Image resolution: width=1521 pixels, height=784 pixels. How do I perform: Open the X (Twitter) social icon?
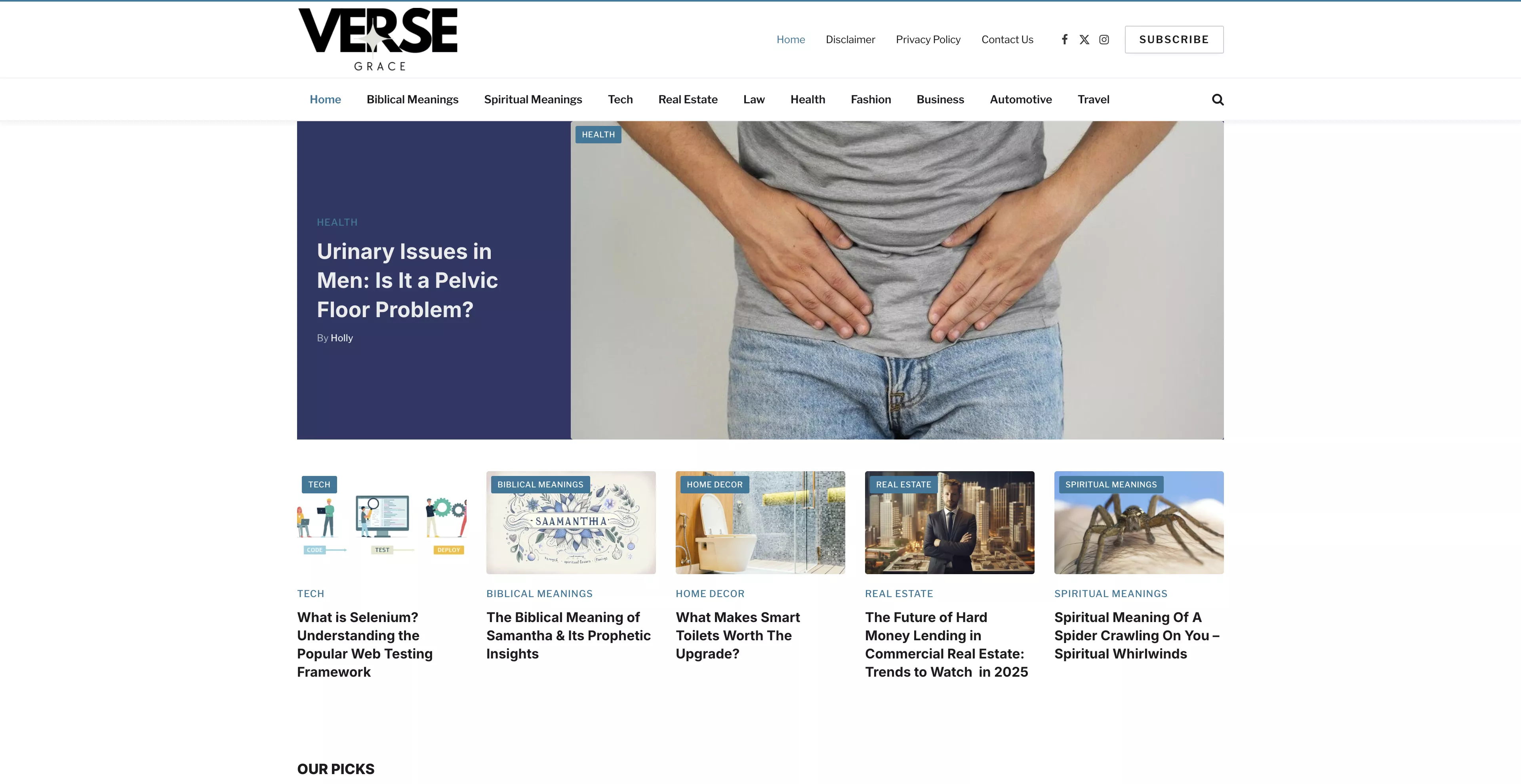coord(1084,40)
